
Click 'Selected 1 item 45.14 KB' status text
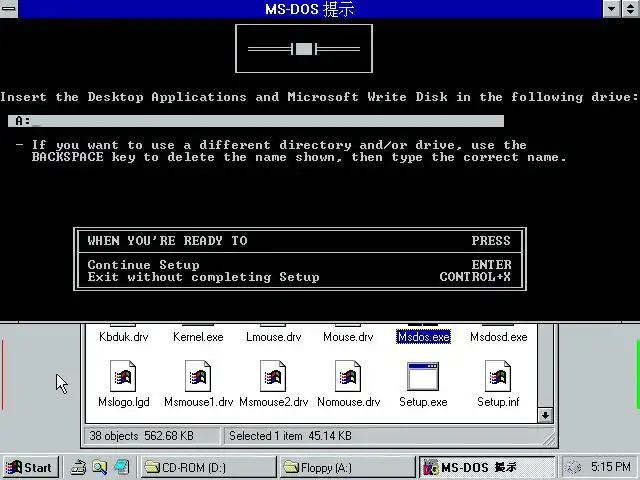pyautogui.click(x=290, y=436)
